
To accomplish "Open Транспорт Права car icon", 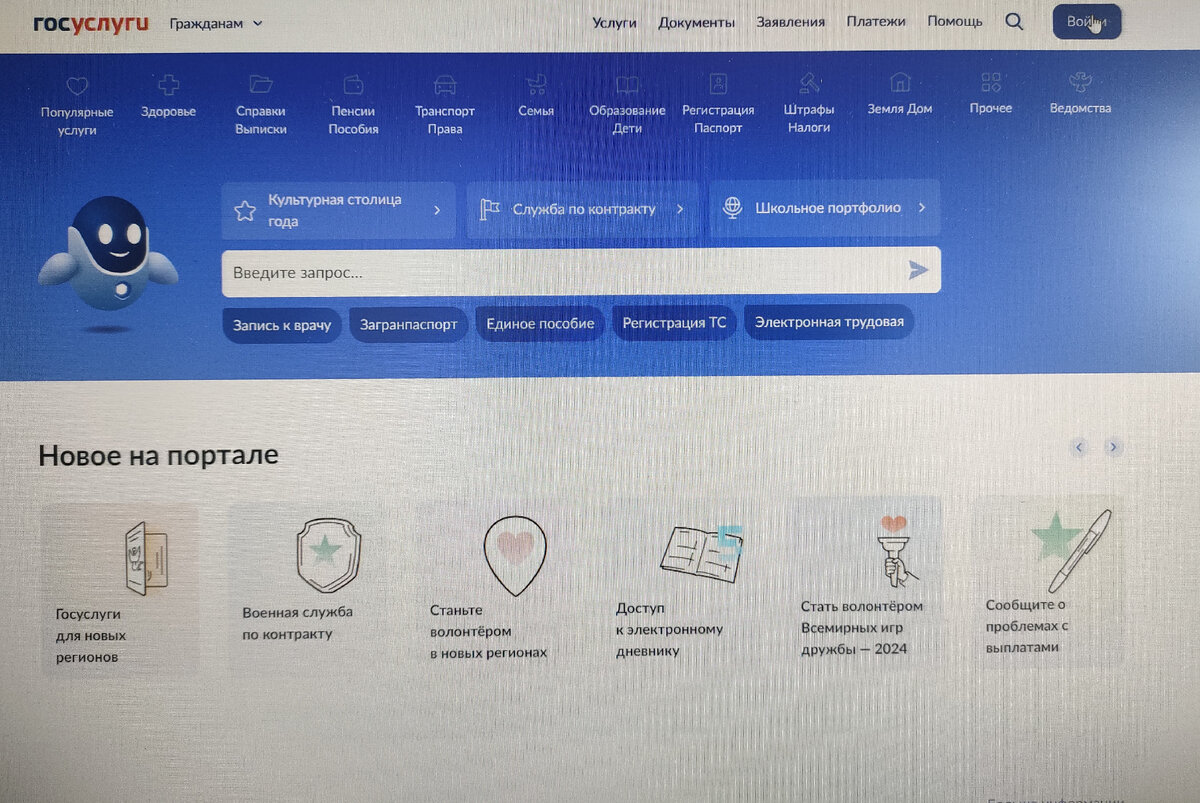I will 445,85.
